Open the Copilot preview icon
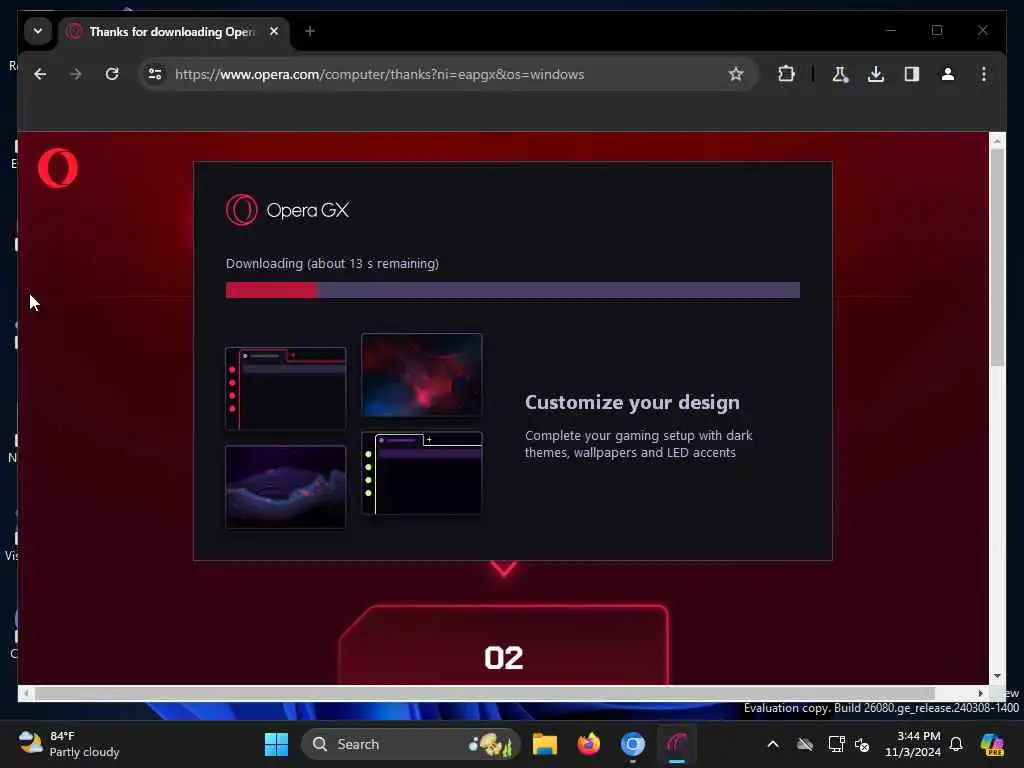This screenshot has height=768, width=1024. [992, 744]
